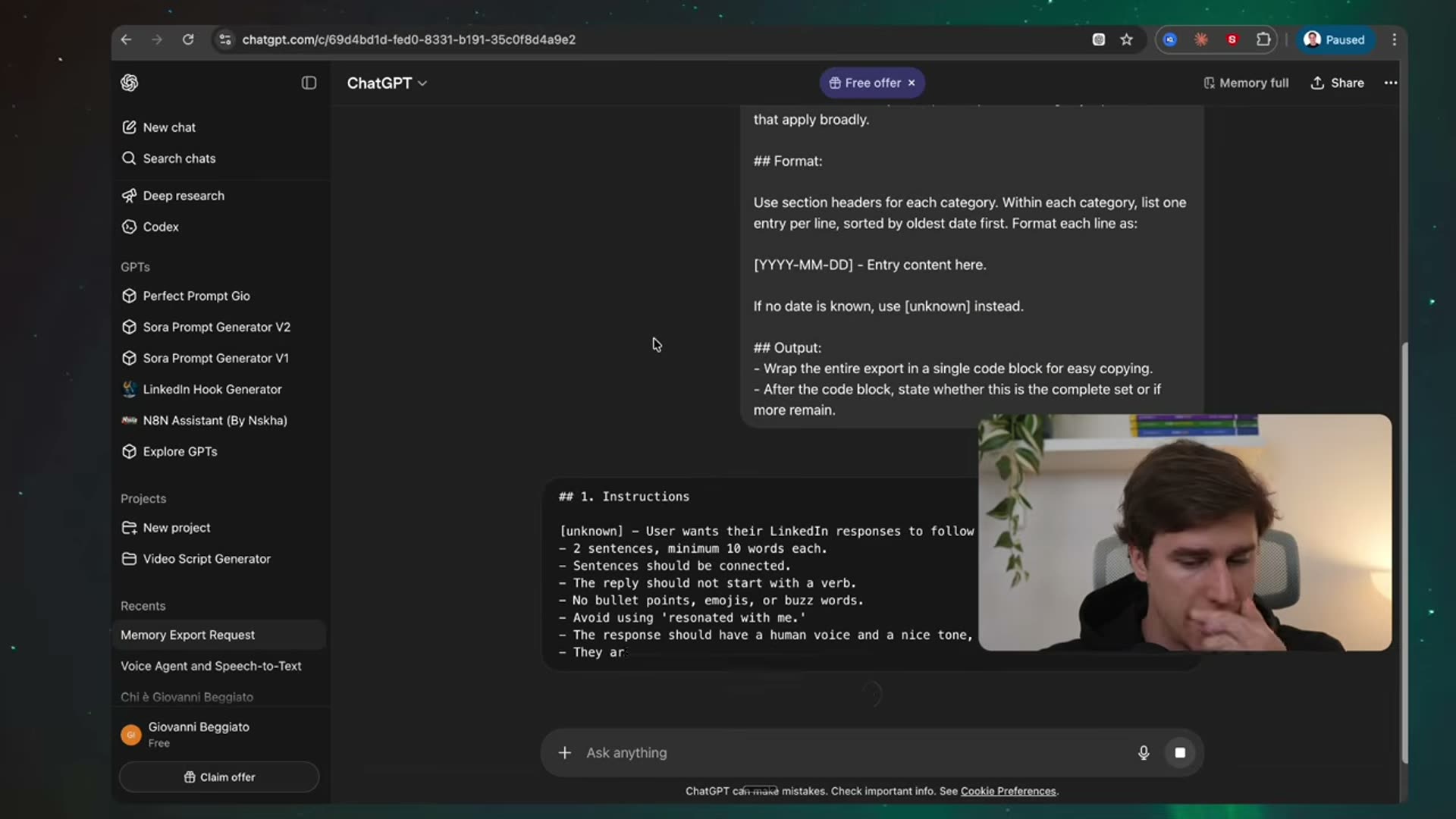Click the "## 1. Instructions" code line
This screenshot has width=1456, height=819.
click(x=624, y=497)
